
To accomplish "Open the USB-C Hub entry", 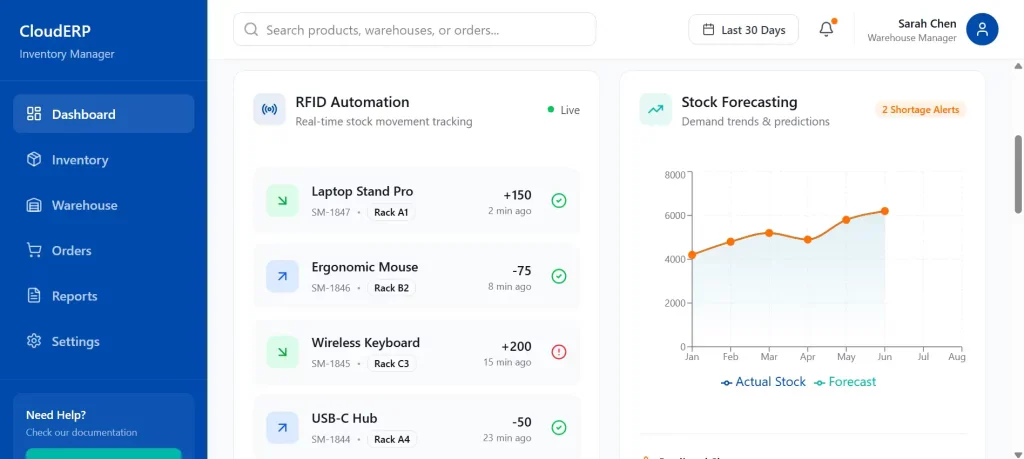I will point(416,426).
